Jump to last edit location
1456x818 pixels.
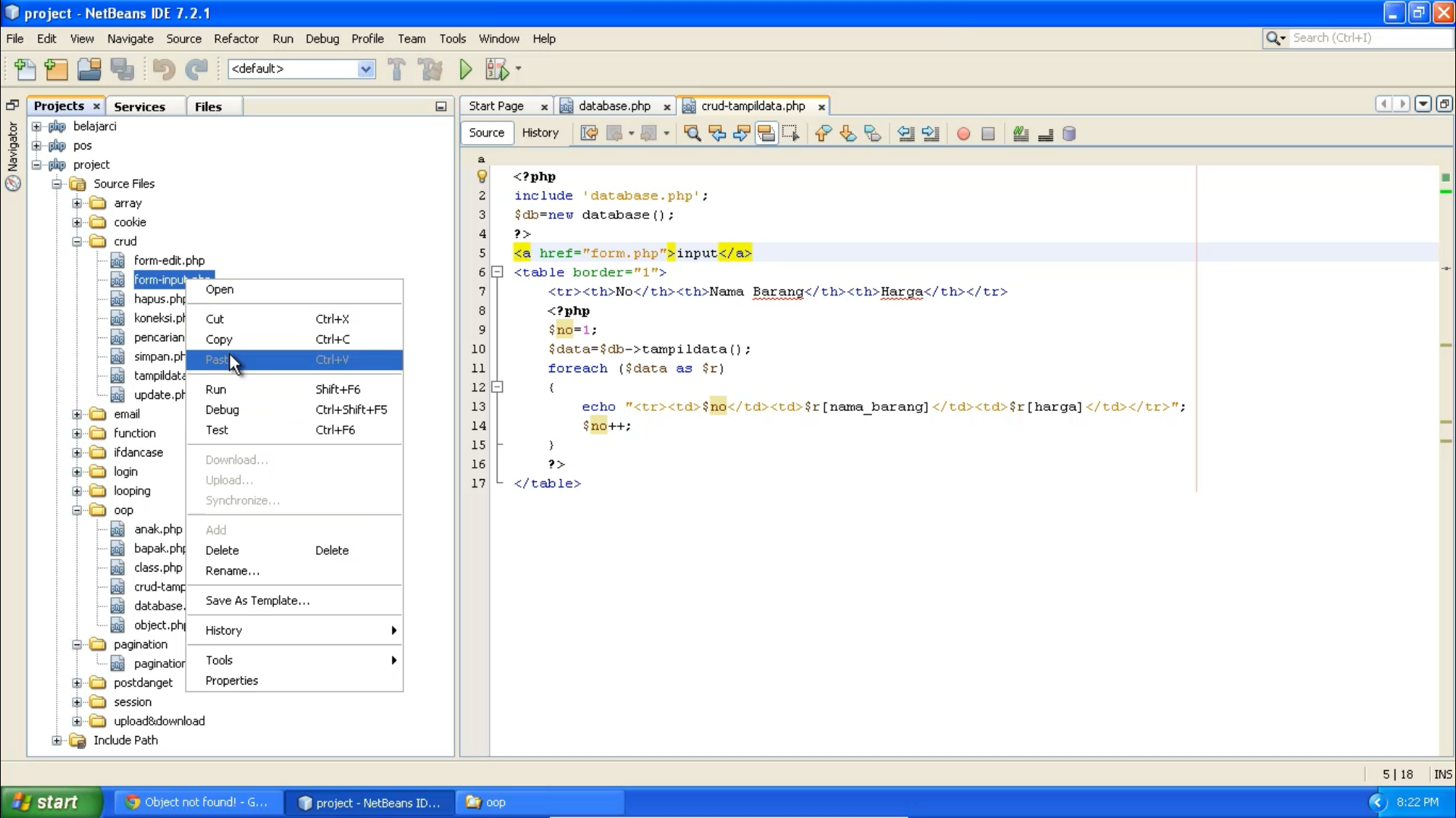point(589,133)
